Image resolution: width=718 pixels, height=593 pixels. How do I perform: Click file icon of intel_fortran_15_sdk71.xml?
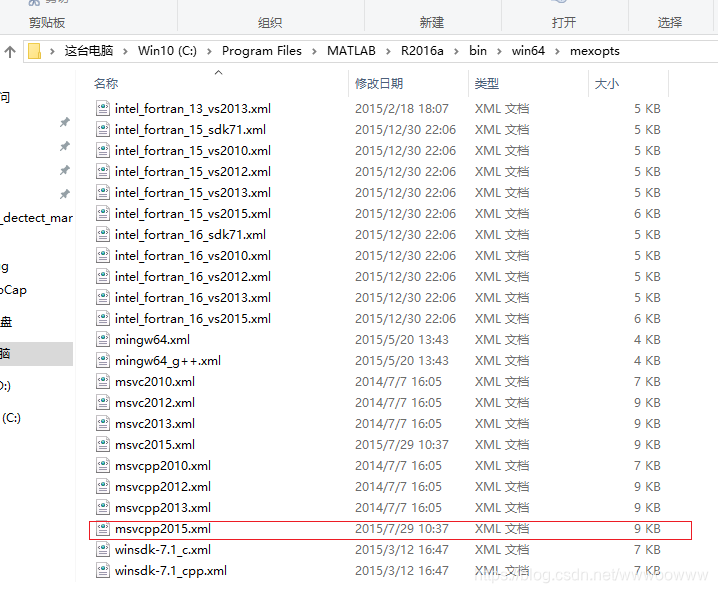(103, 130)
